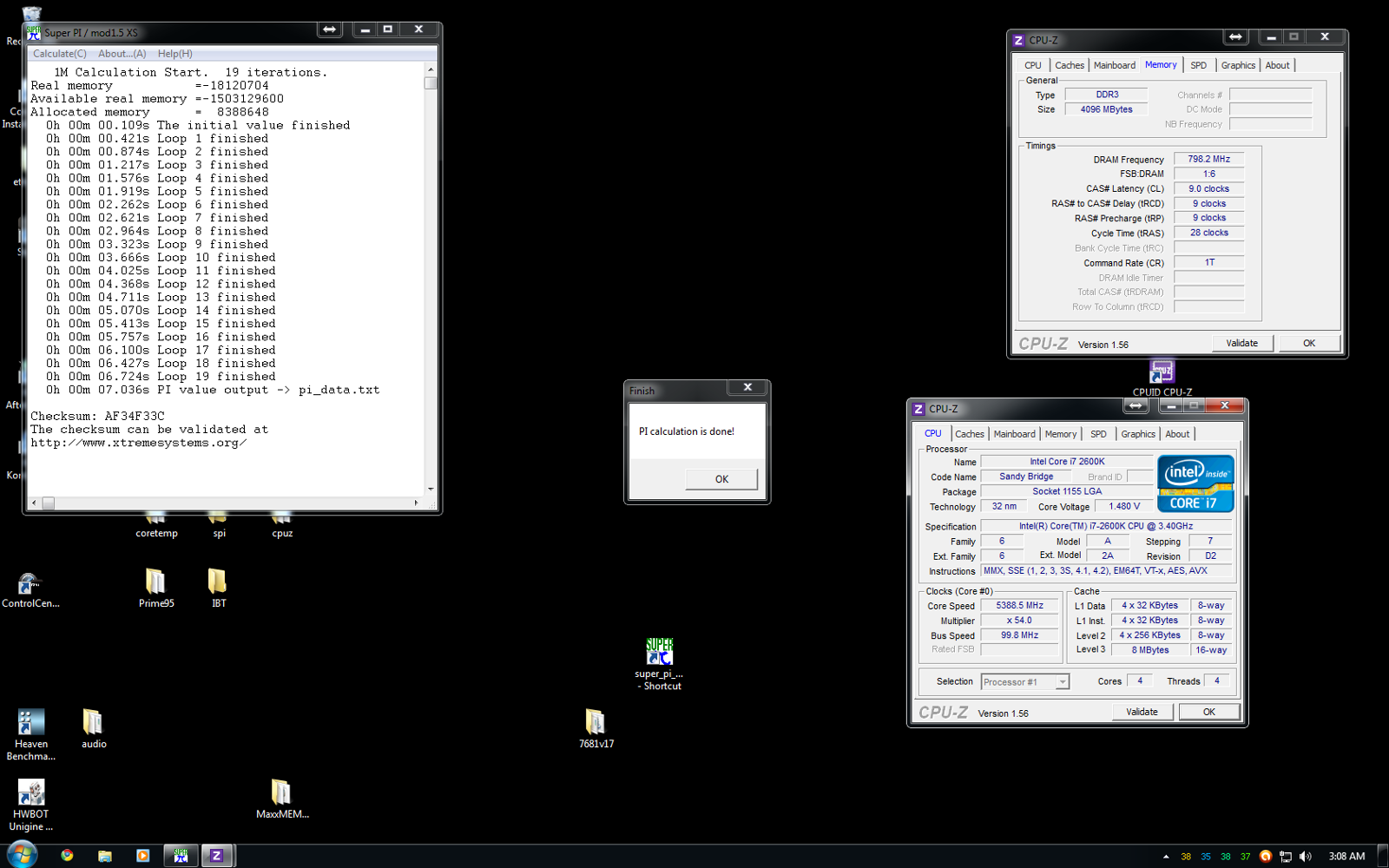Click Super PI horizontal scrollbar right arrow
1389x868 pixels.
[x=416, y=503]
